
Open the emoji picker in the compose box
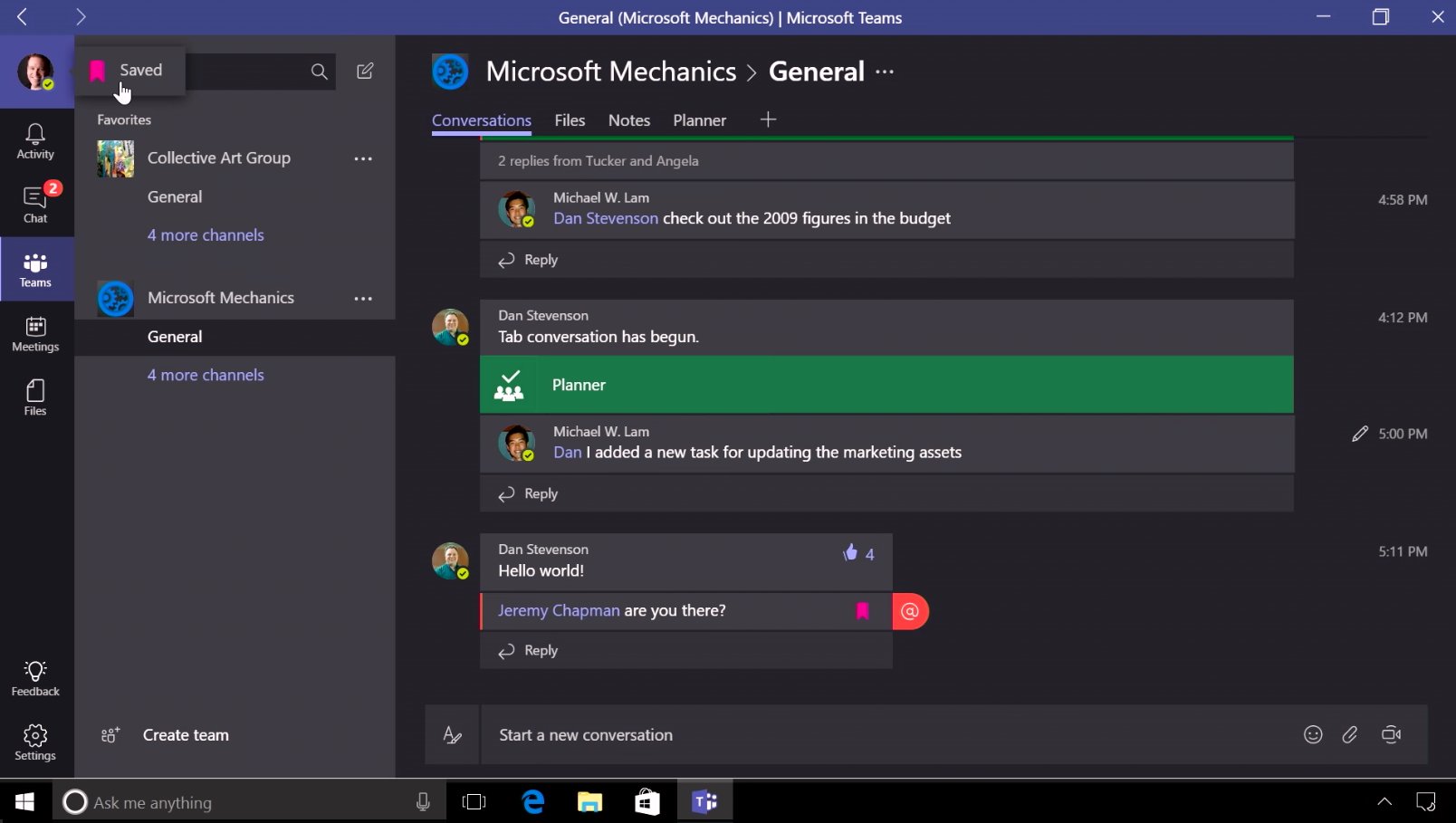click(1313, 735)
